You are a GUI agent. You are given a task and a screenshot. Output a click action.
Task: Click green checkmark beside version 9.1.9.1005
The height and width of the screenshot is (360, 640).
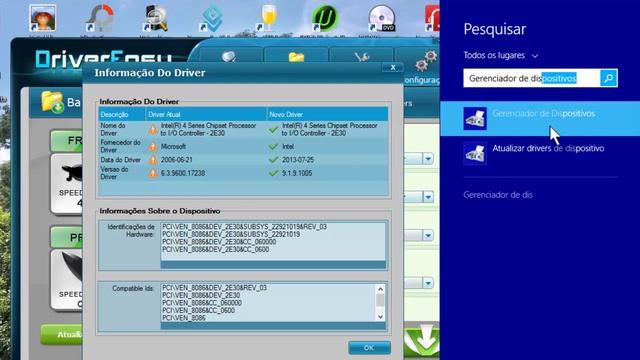pyautogui.click(x=273, y=173)
